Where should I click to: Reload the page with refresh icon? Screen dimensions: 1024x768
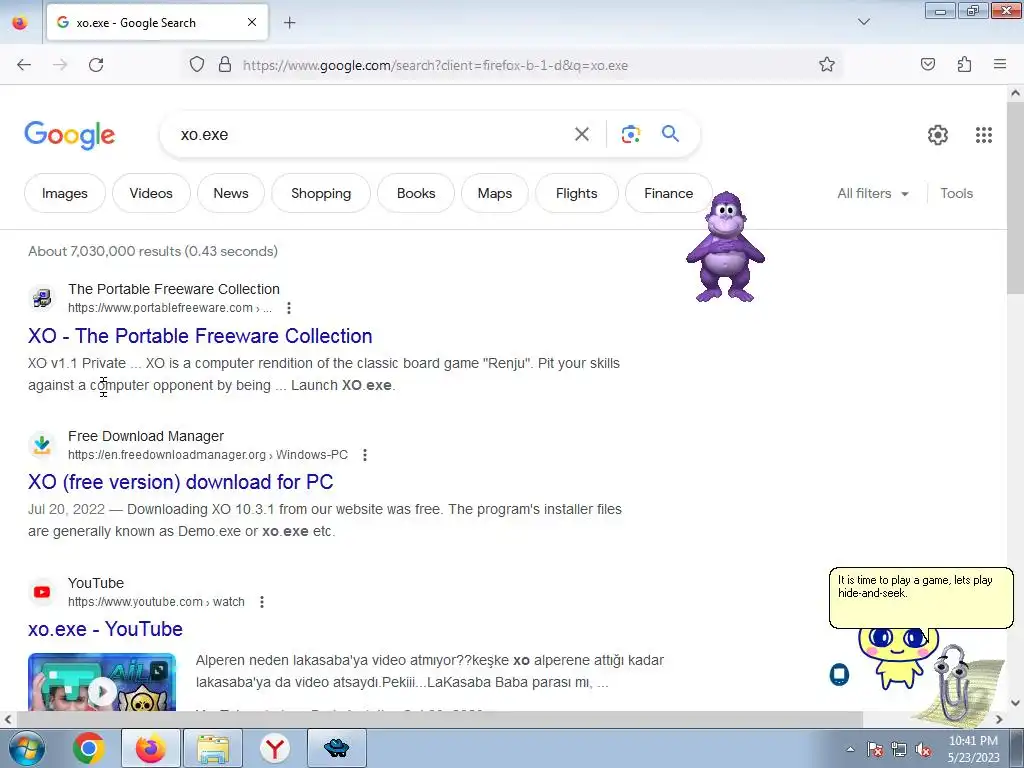(x=96, y=65)
